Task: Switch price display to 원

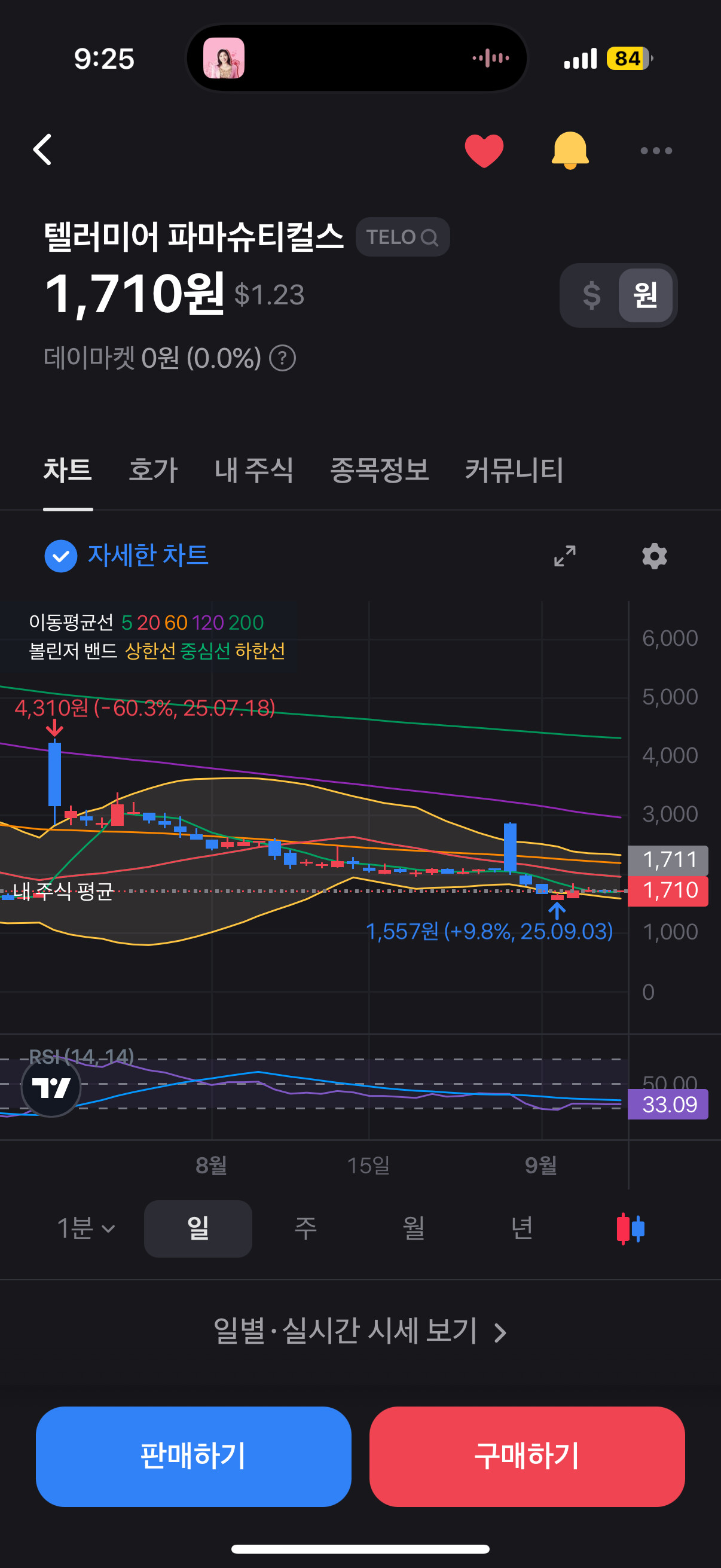Action: pos(645,295)
